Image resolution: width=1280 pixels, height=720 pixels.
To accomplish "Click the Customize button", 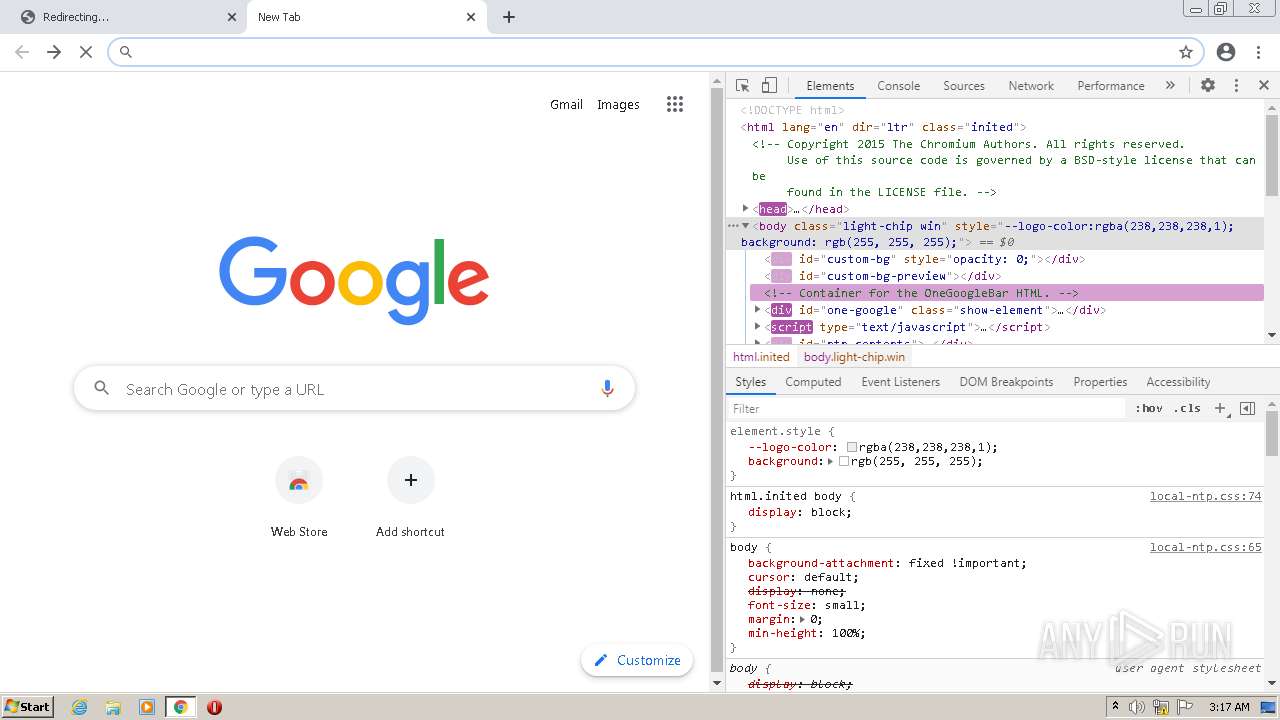I will 637,660.
